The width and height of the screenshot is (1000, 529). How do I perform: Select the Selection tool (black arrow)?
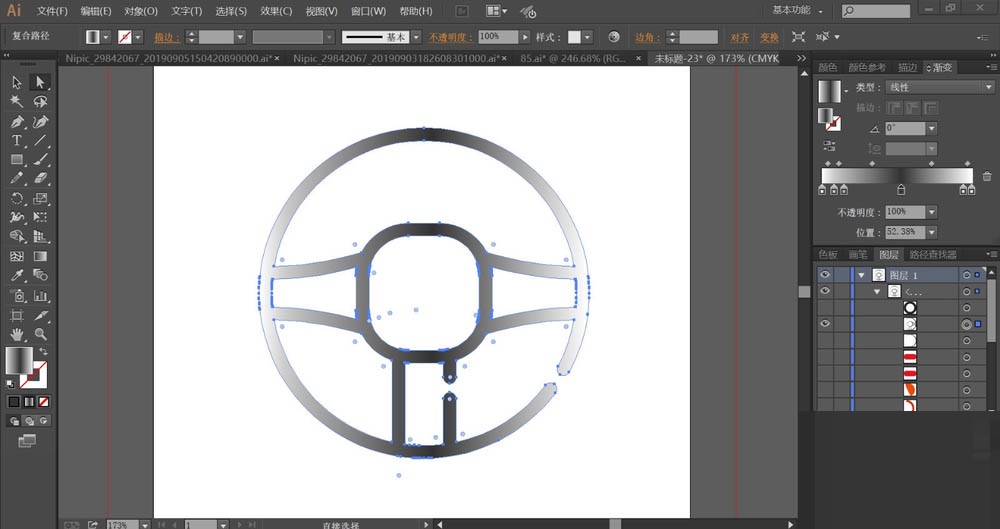tap(17, 82)
